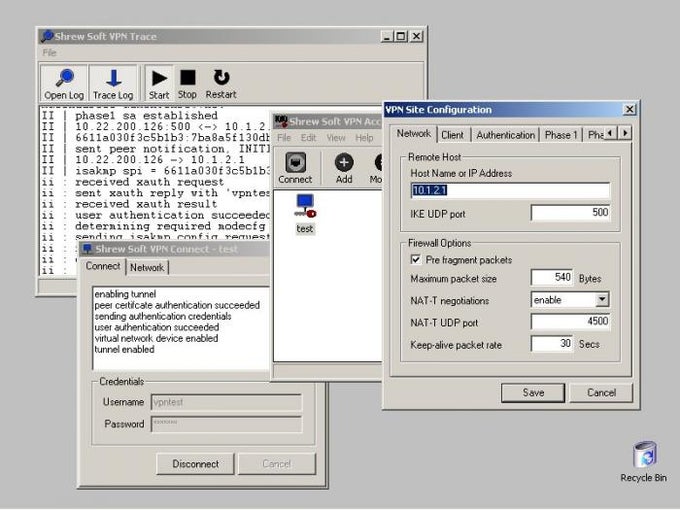Click the Trace Log toolbar button
680x510 pixels.
point(113,84)
